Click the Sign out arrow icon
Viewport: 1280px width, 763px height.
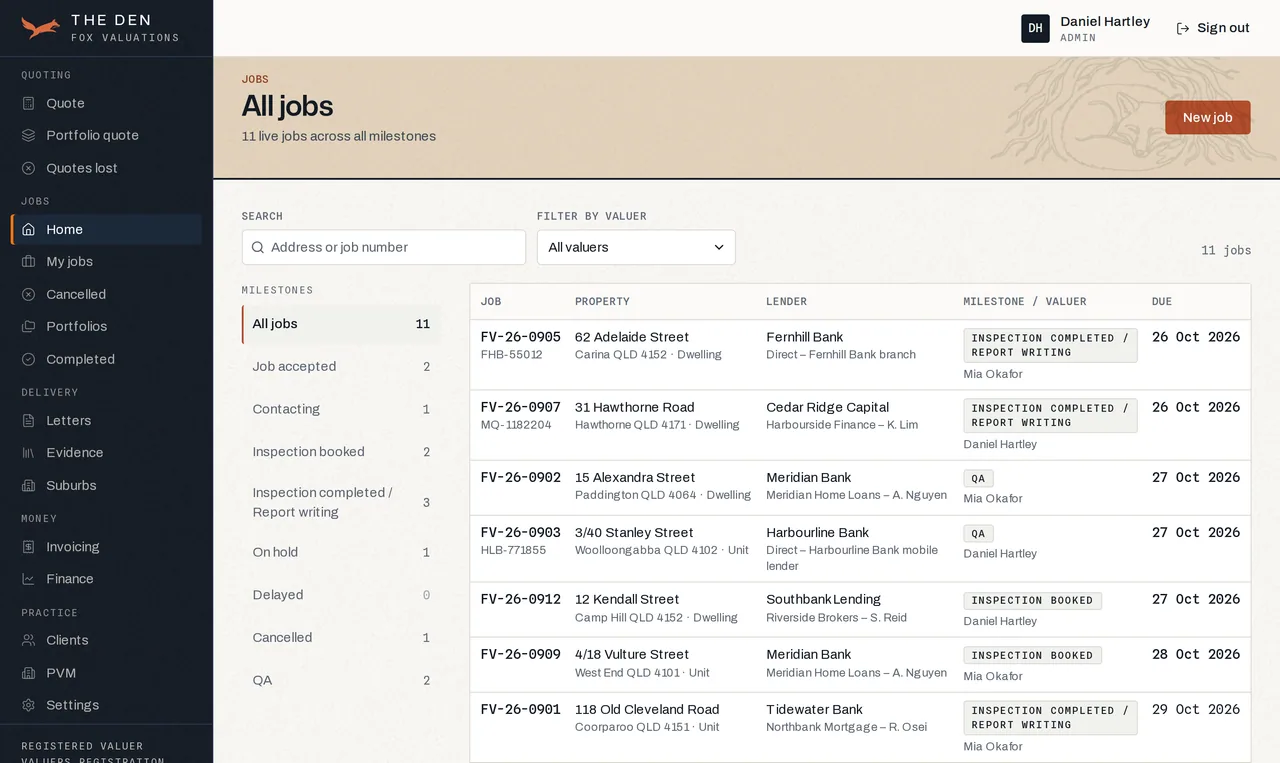click(1183, 28)
